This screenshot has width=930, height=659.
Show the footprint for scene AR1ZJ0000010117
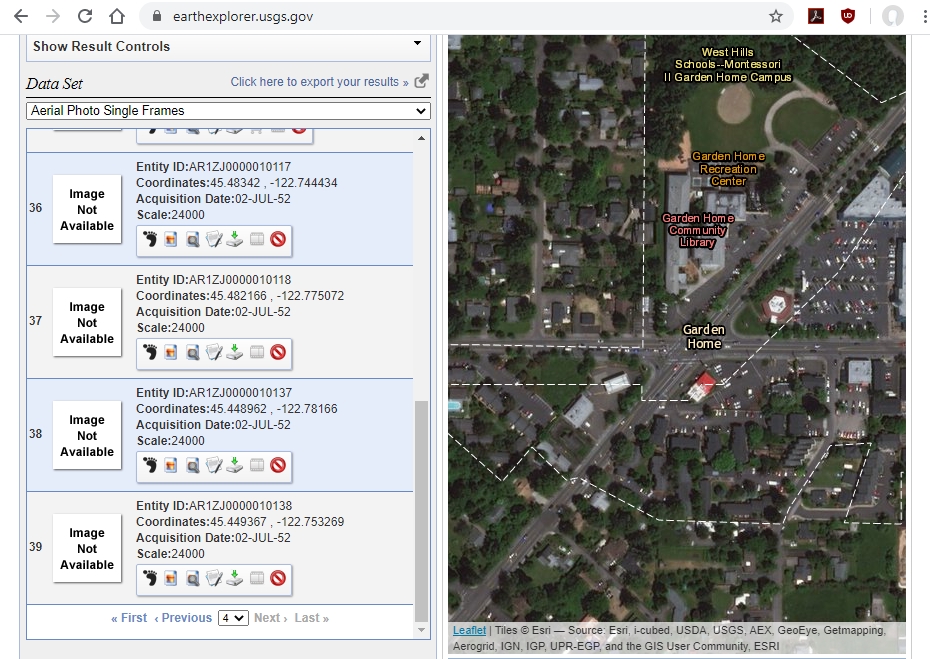pos(150,240)
